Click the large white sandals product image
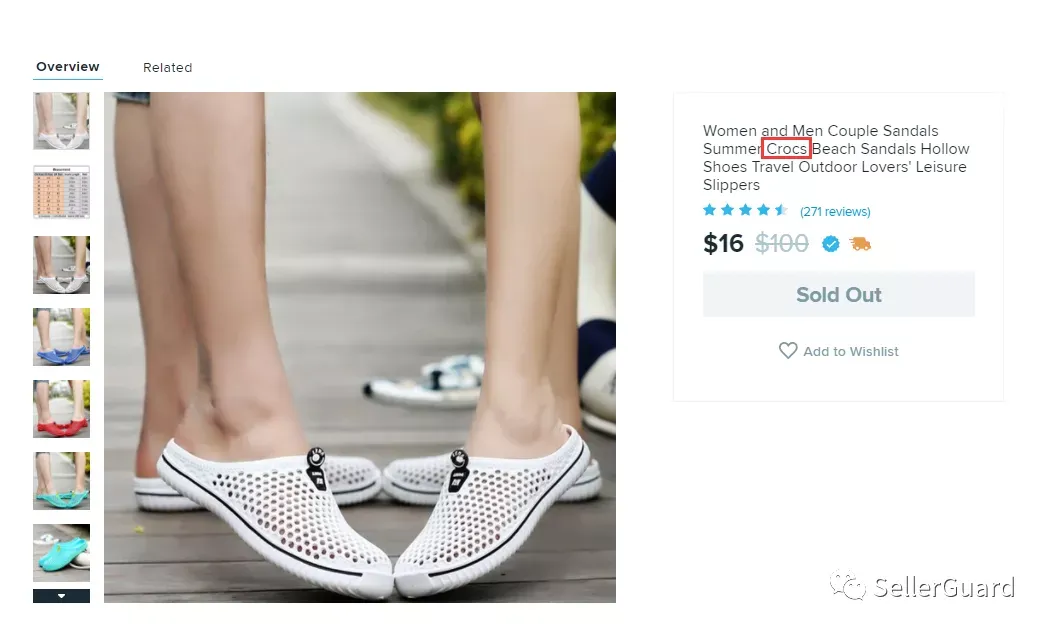Viewport: 1049px width, 630px height. [x=360, y=347]
